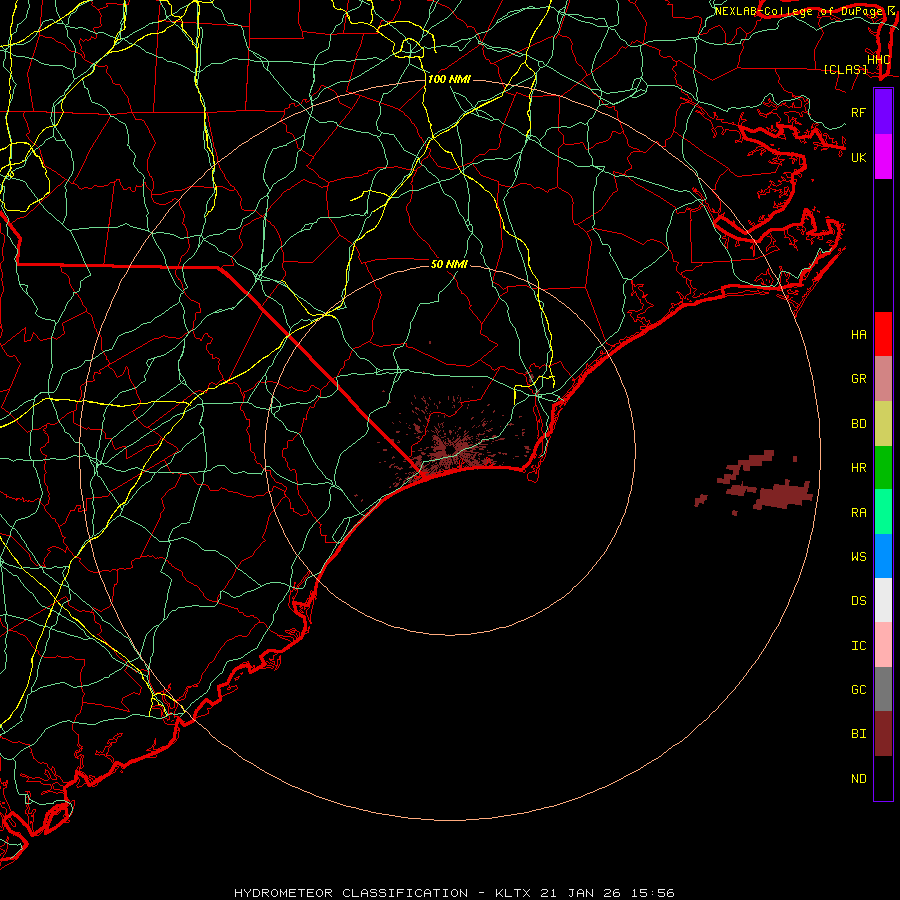This screenshot has height=900, width=900.
Task: Click the HR green legend swatch
Action: coord(883,467)
